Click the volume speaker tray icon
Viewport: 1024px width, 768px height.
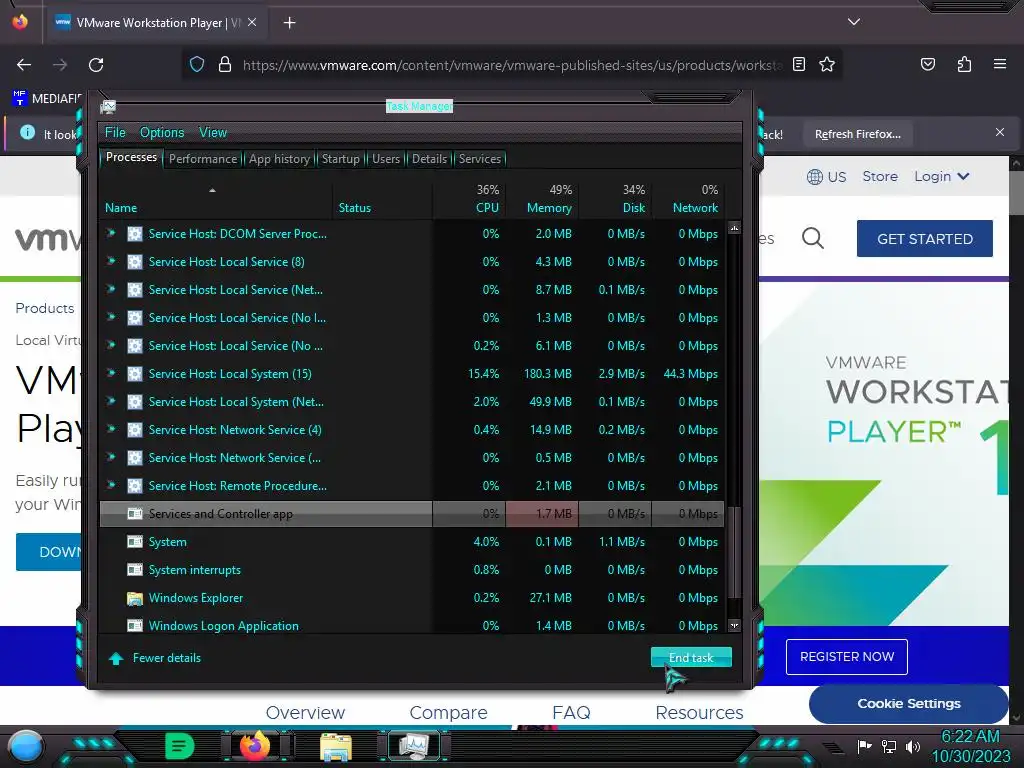[x=913, y=746]
